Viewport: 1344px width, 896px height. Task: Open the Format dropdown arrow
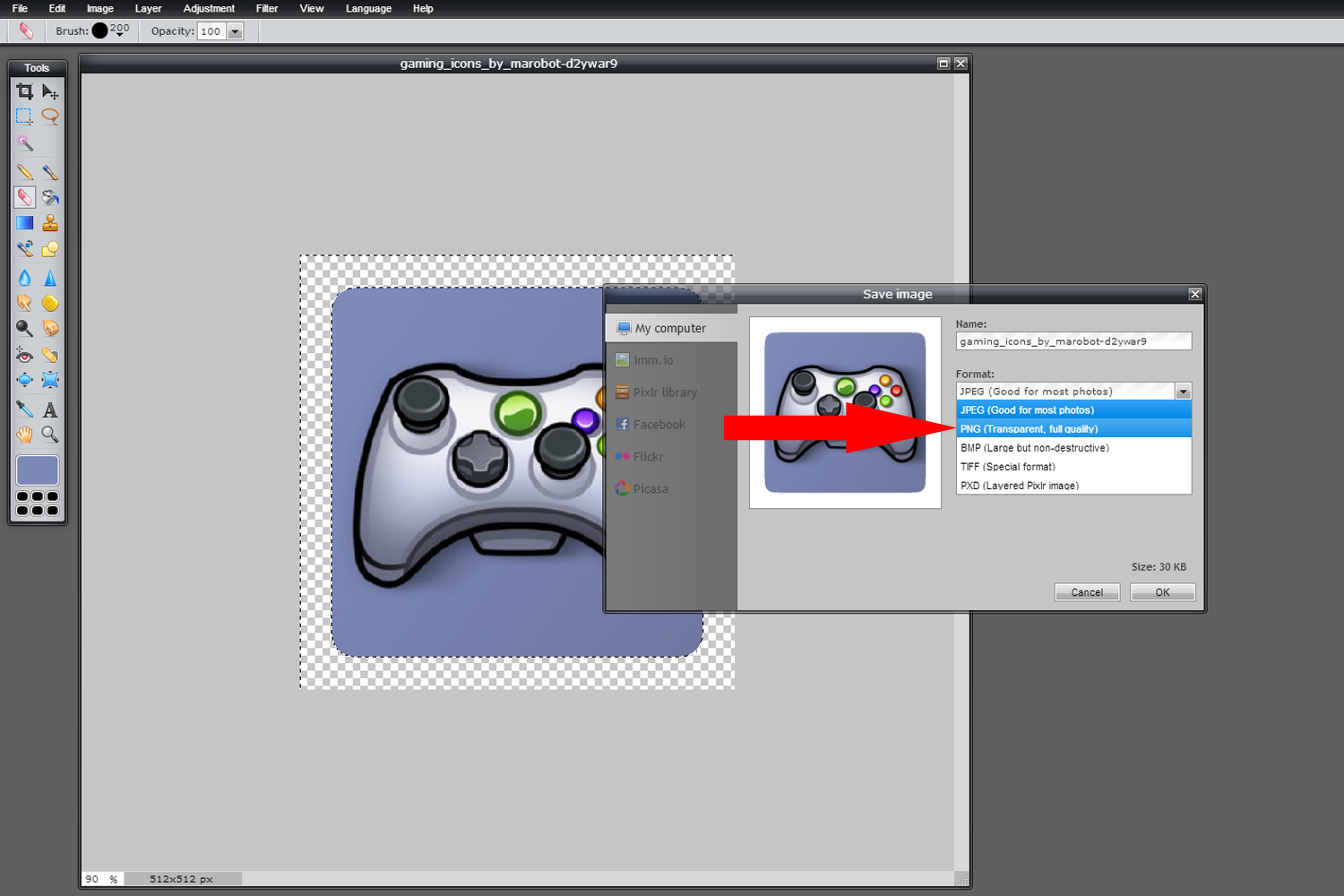(x=1183, y=392)
